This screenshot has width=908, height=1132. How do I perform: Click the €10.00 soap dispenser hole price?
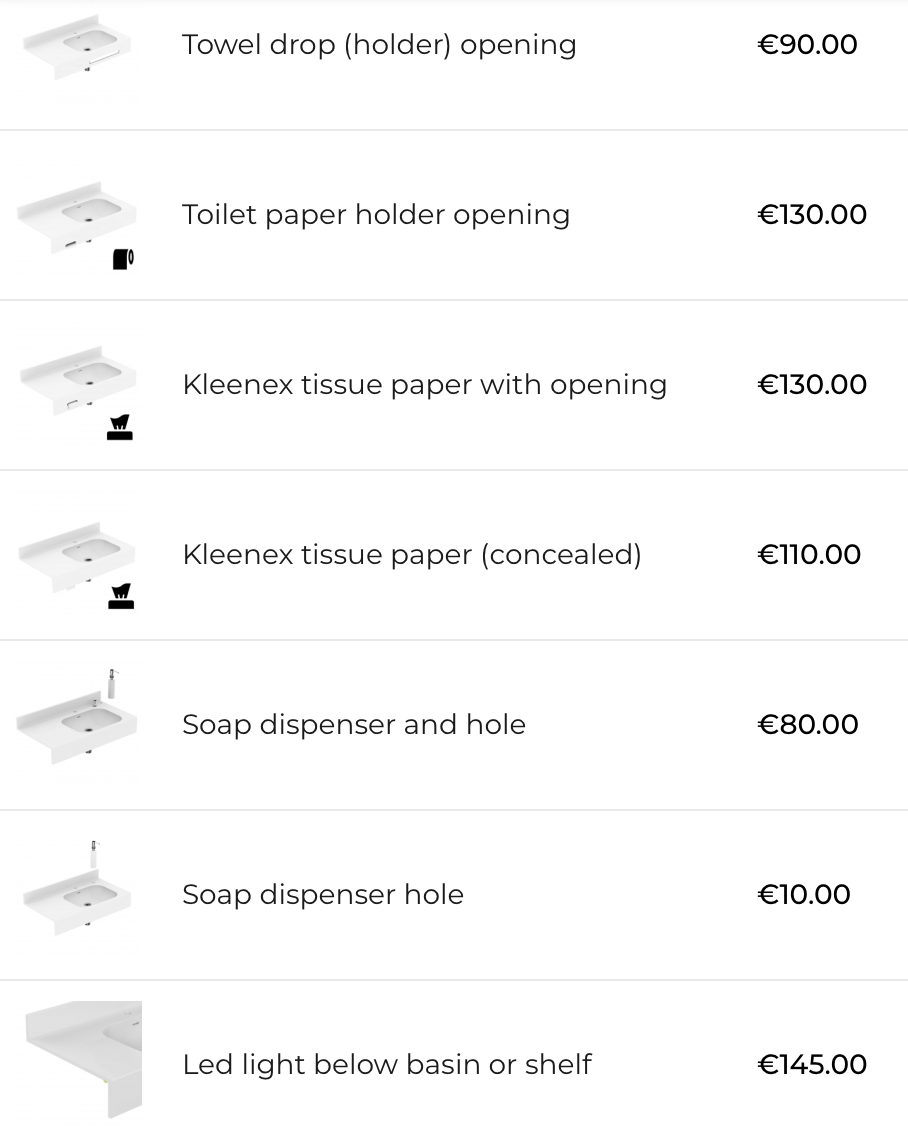(804, 895)
